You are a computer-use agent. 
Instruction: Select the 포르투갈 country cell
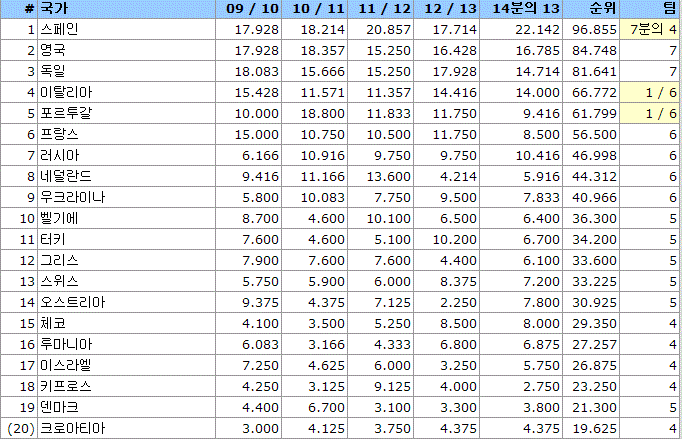tap(126, 113)
